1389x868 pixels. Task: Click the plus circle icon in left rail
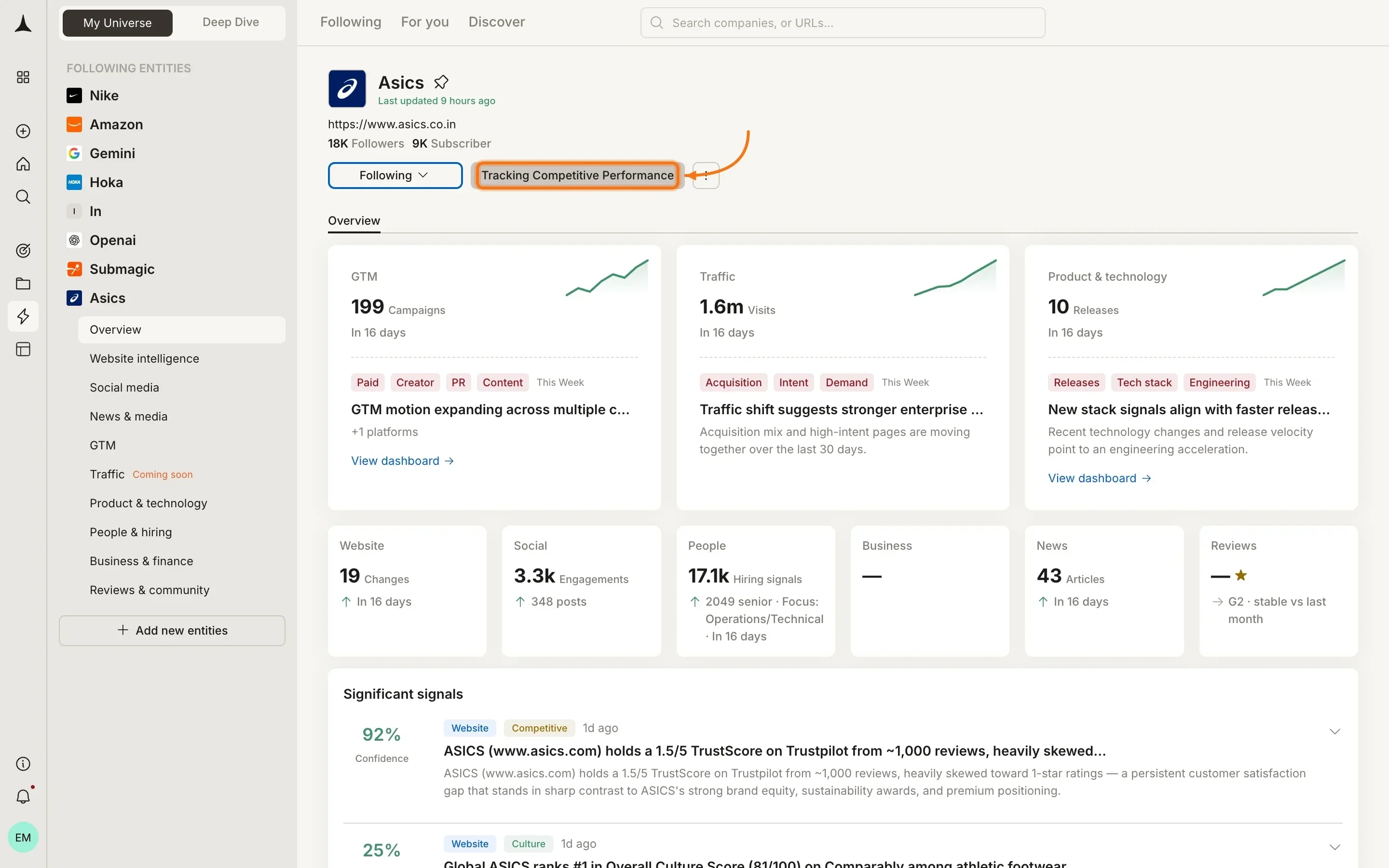click(x=23, y=131)
